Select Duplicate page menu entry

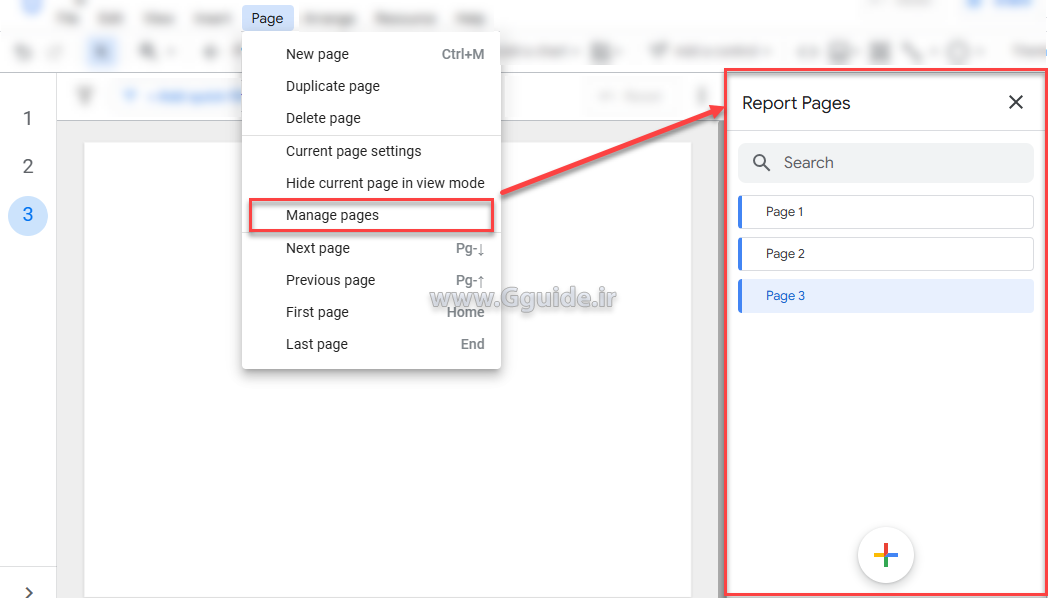tap(332, 86)
